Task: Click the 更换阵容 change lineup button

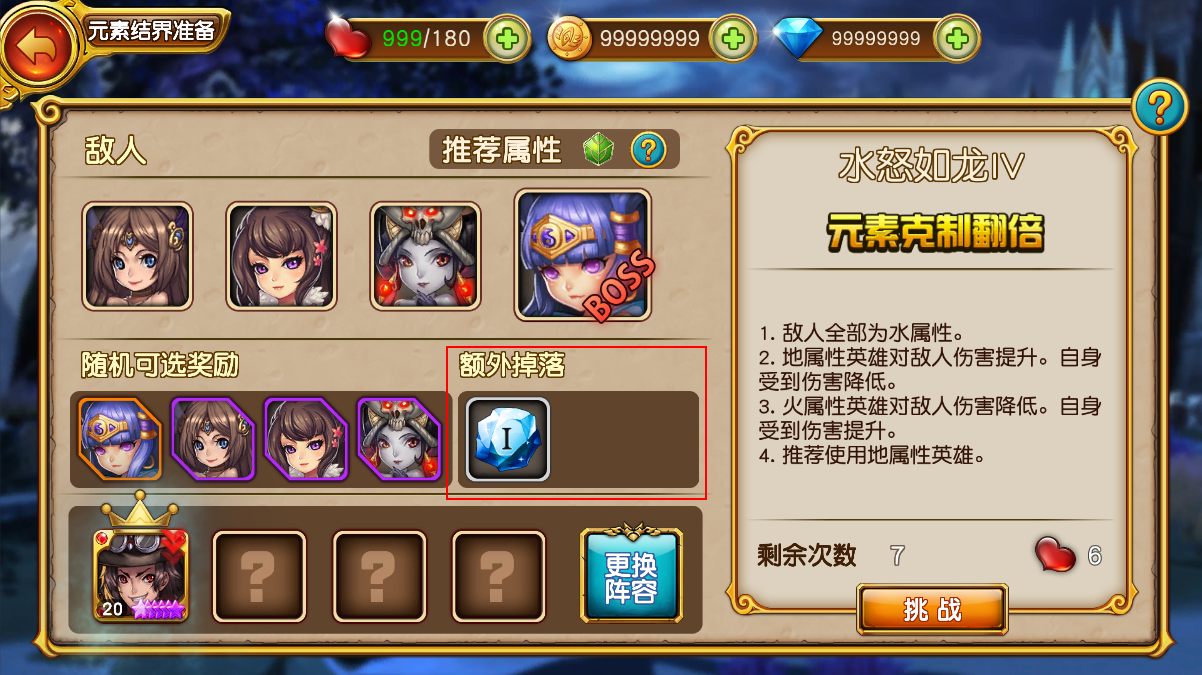Action: coord(631,577)
